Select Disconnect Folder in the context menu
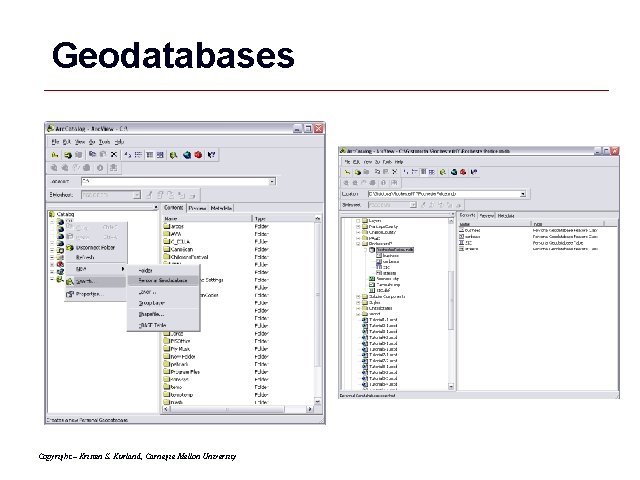Screen dimensions: 640x480 click(96, 248)
